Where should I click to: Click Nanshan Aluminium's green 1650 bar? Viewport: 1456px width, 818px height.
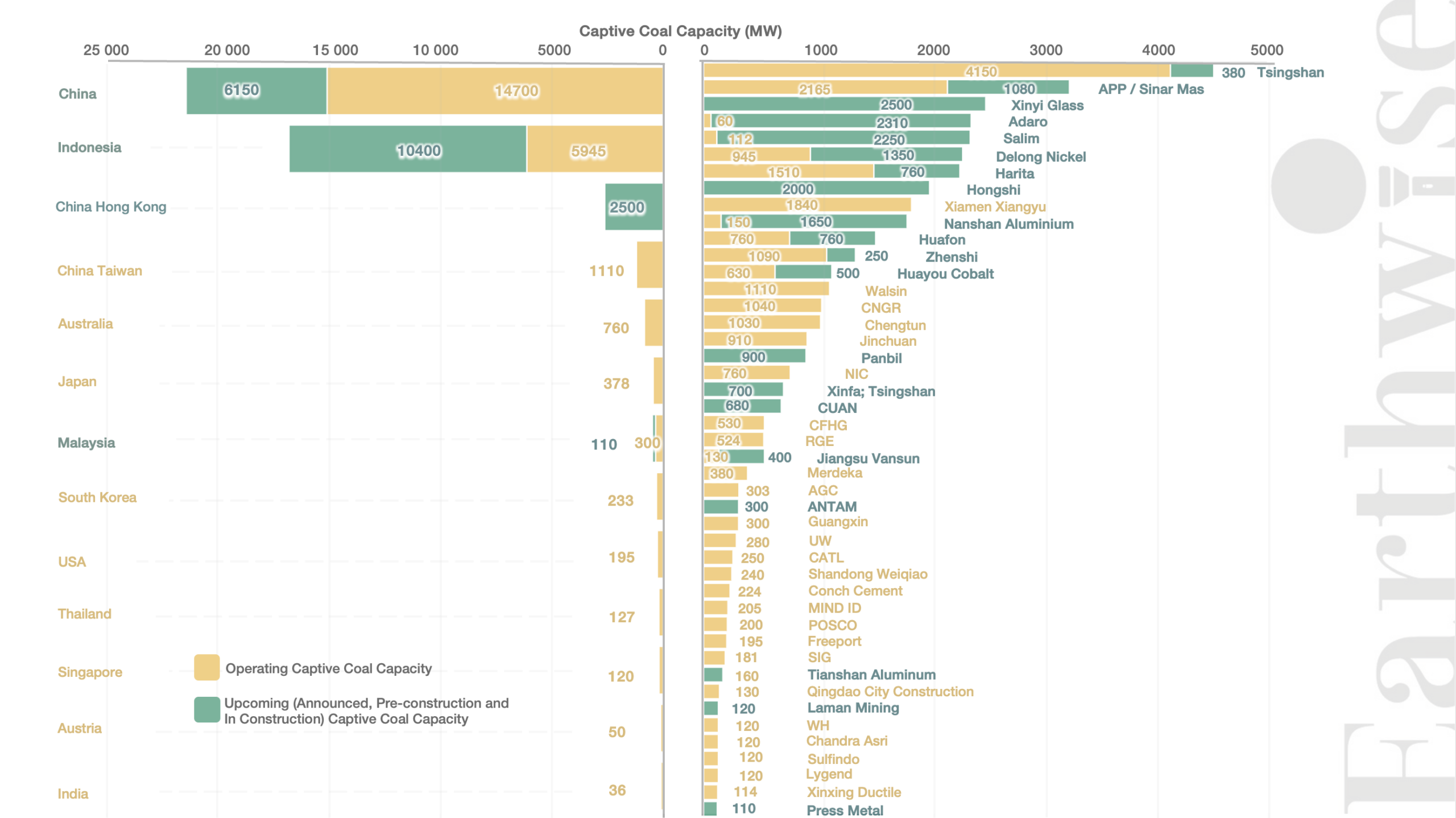coord(814,221)
